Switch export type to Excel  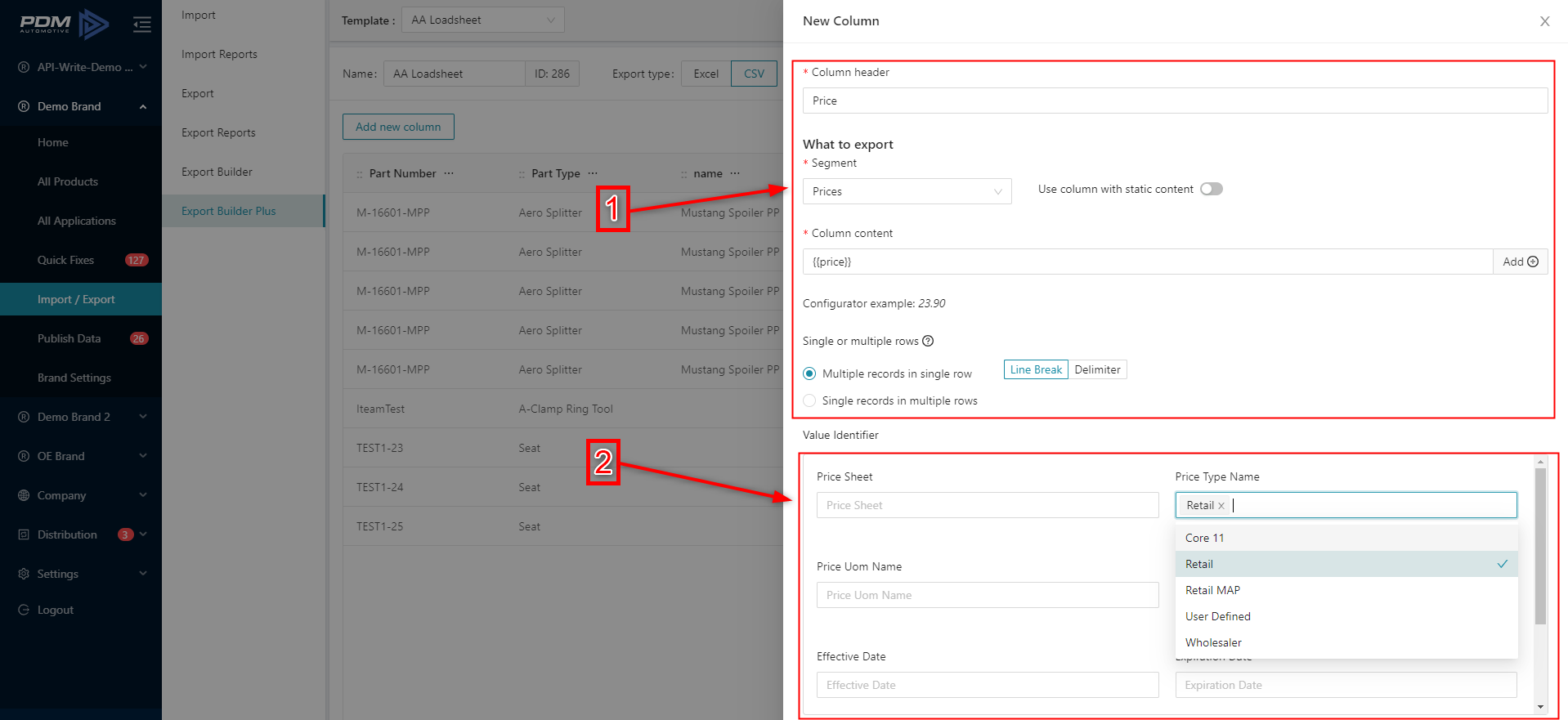[706, 74]
